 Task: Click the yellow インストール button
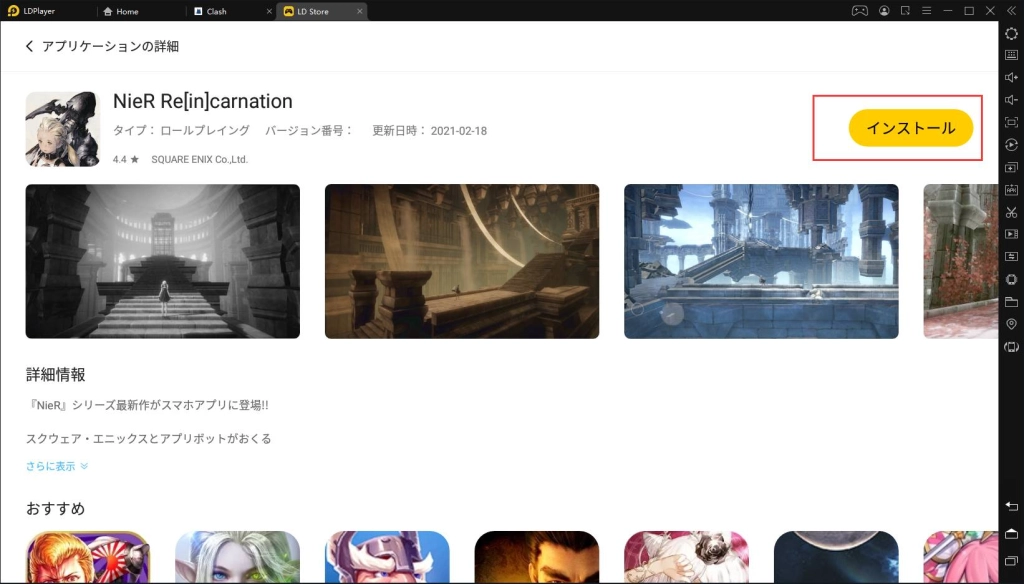(x=910, y=128)
